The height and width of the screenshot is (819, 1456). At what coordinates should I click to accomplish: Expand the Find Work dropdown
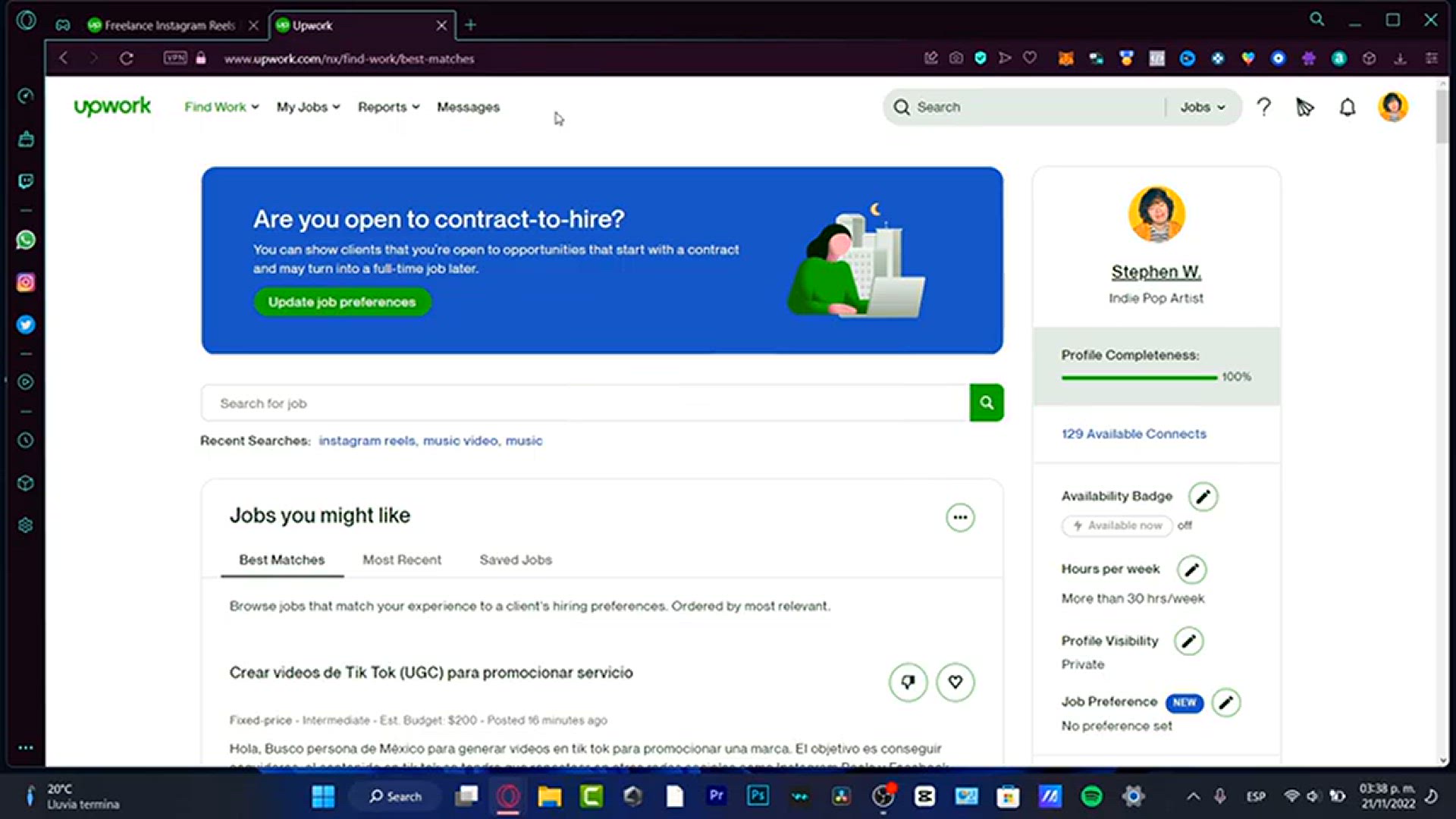pyautogui.click(x=221, y=107)
